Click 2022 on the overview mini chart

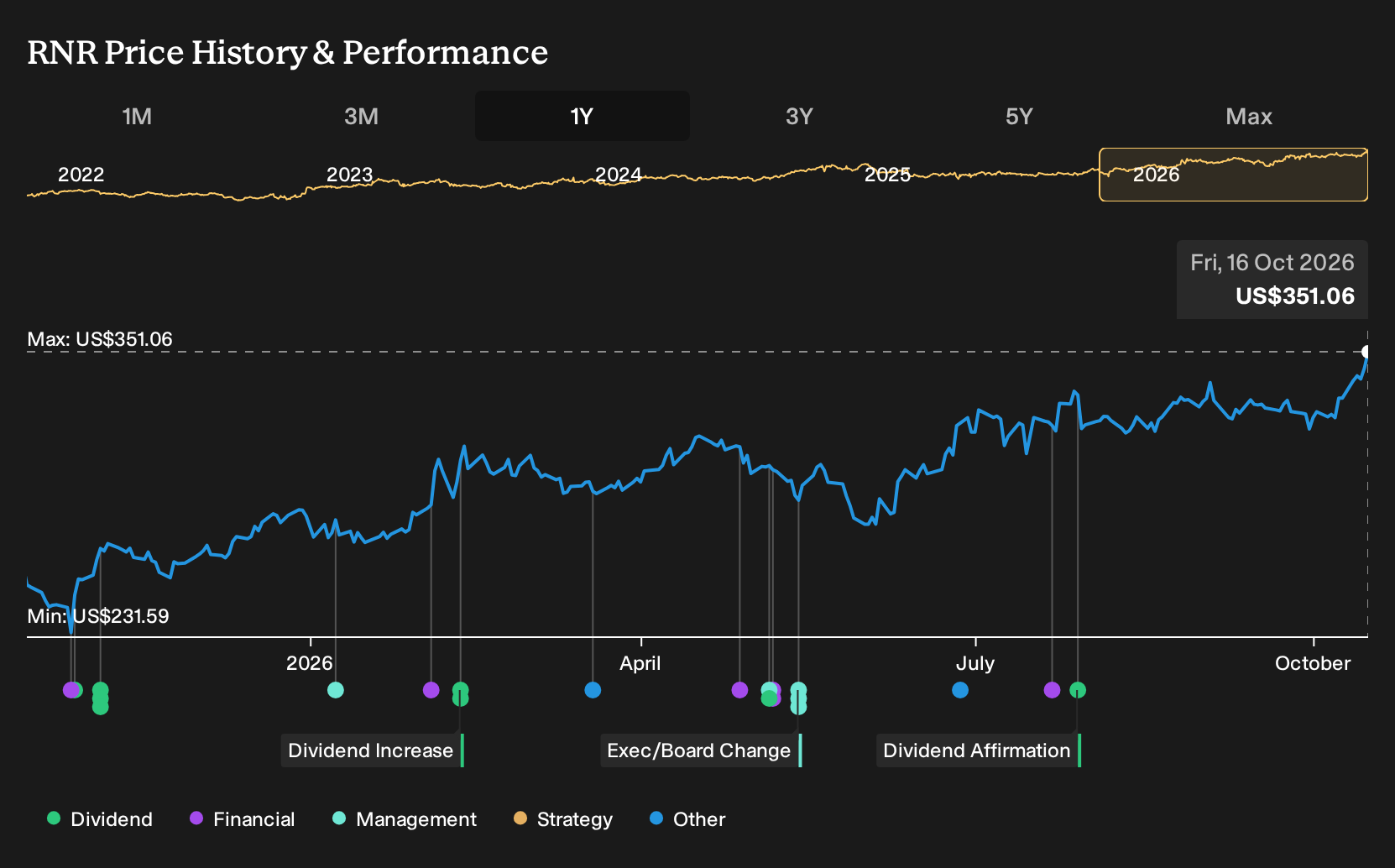[81, 175]
